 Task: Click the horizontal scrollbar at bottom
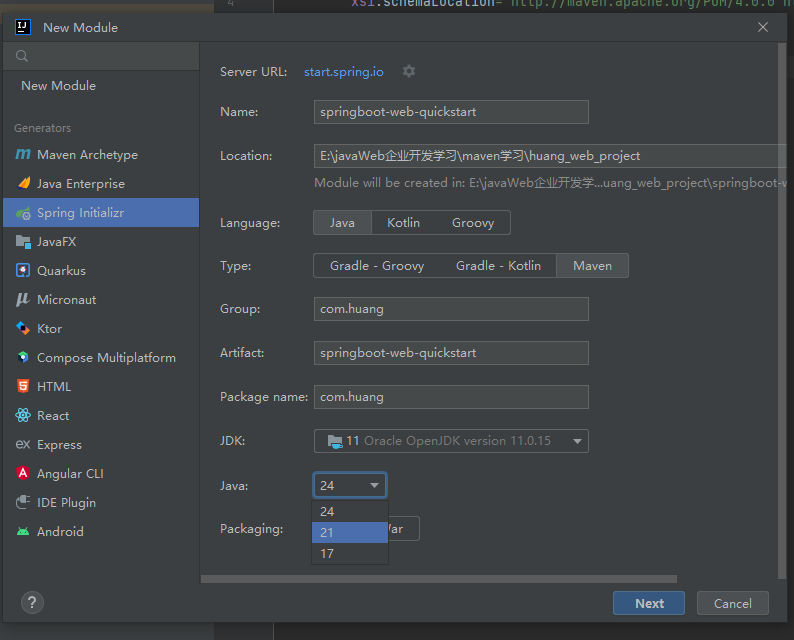point(439,579)
